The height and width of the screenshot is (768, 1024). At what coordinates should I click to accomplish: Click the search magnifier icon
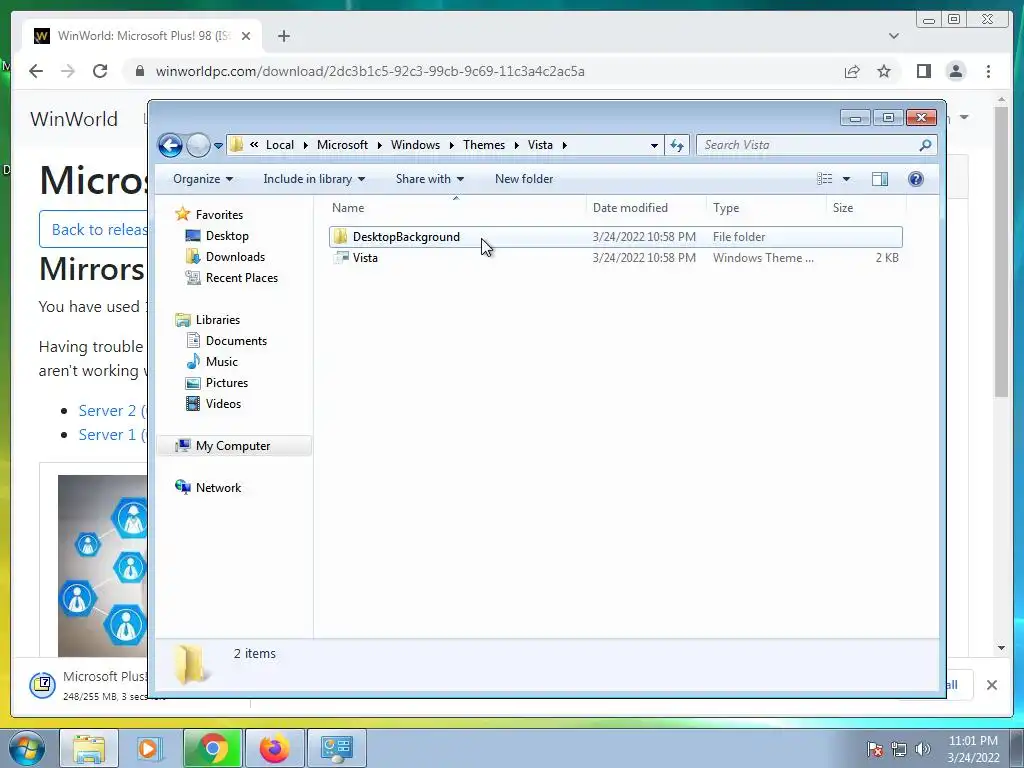pos(925,145)
